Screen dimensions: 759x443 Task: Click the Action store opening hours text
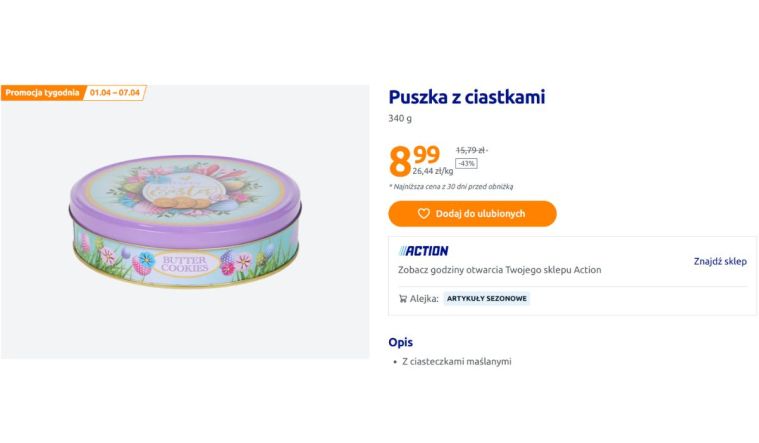point(499,270)
